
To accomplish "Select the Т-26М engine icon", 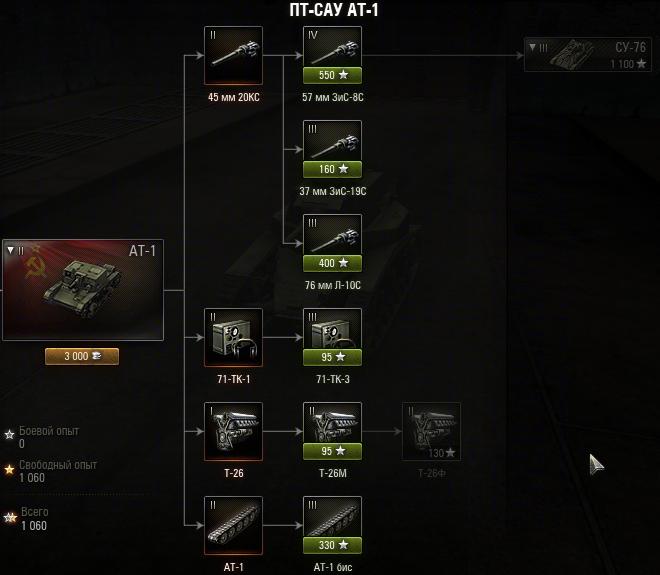I will point(332,423).
